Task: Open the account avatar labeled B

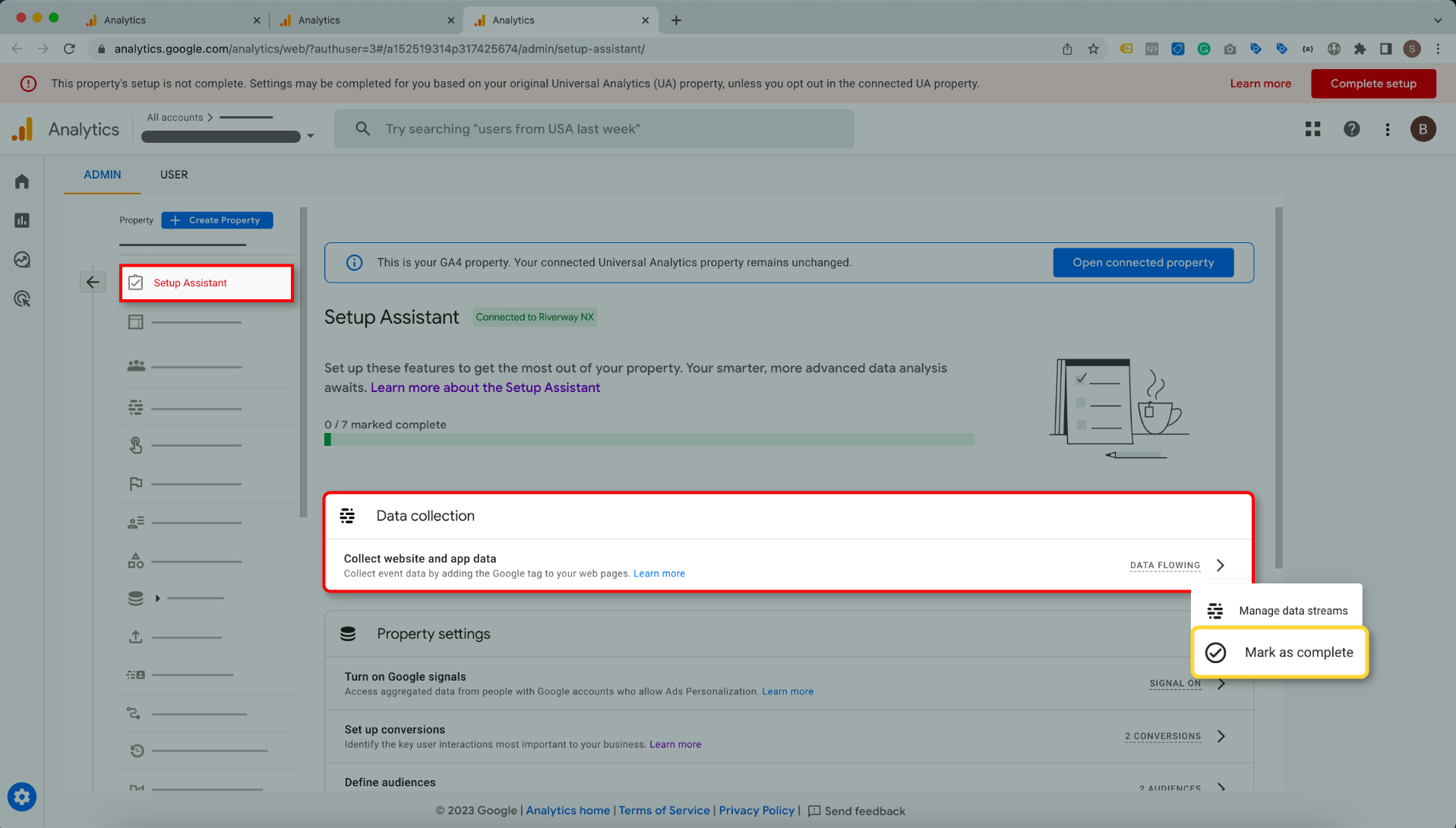Action: click(x=1423, y=129)
